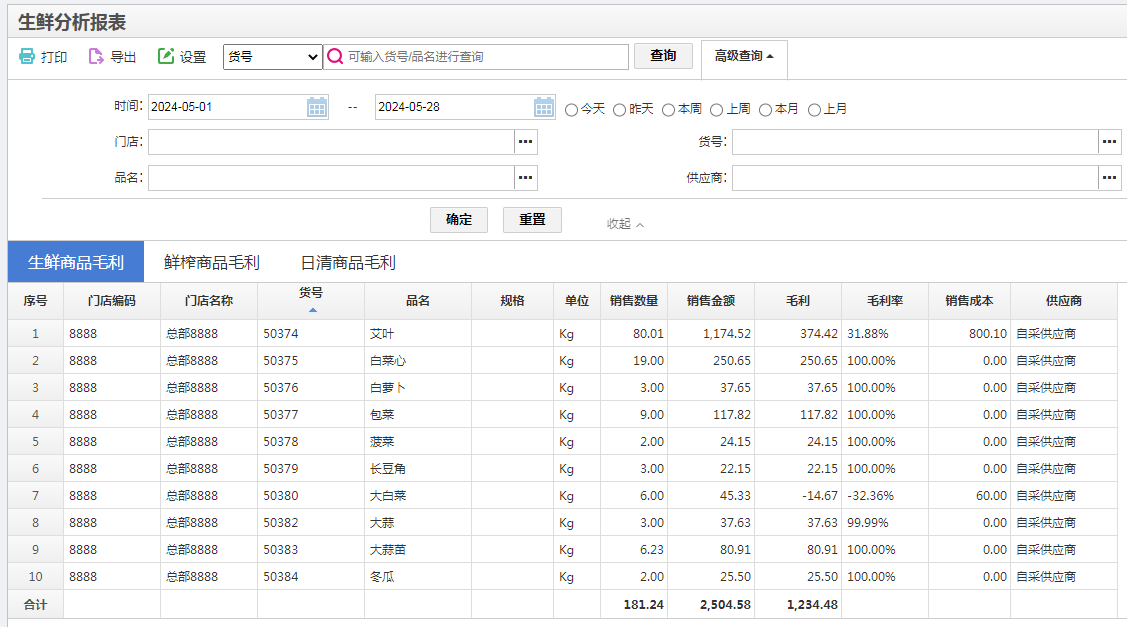
Task: Click the 销售数量 column header
Action: [634, 301]
